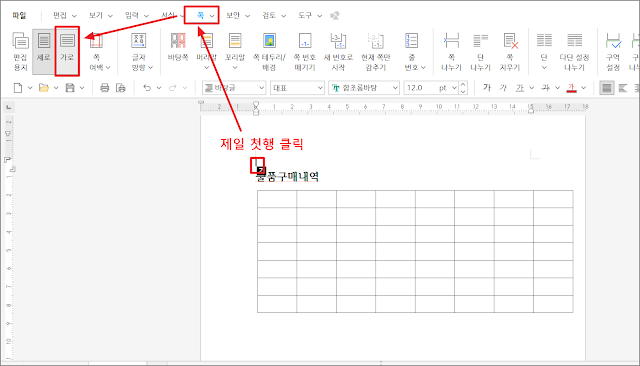Open the 도구 menu
640x366 pixels.
coord(309,16)
